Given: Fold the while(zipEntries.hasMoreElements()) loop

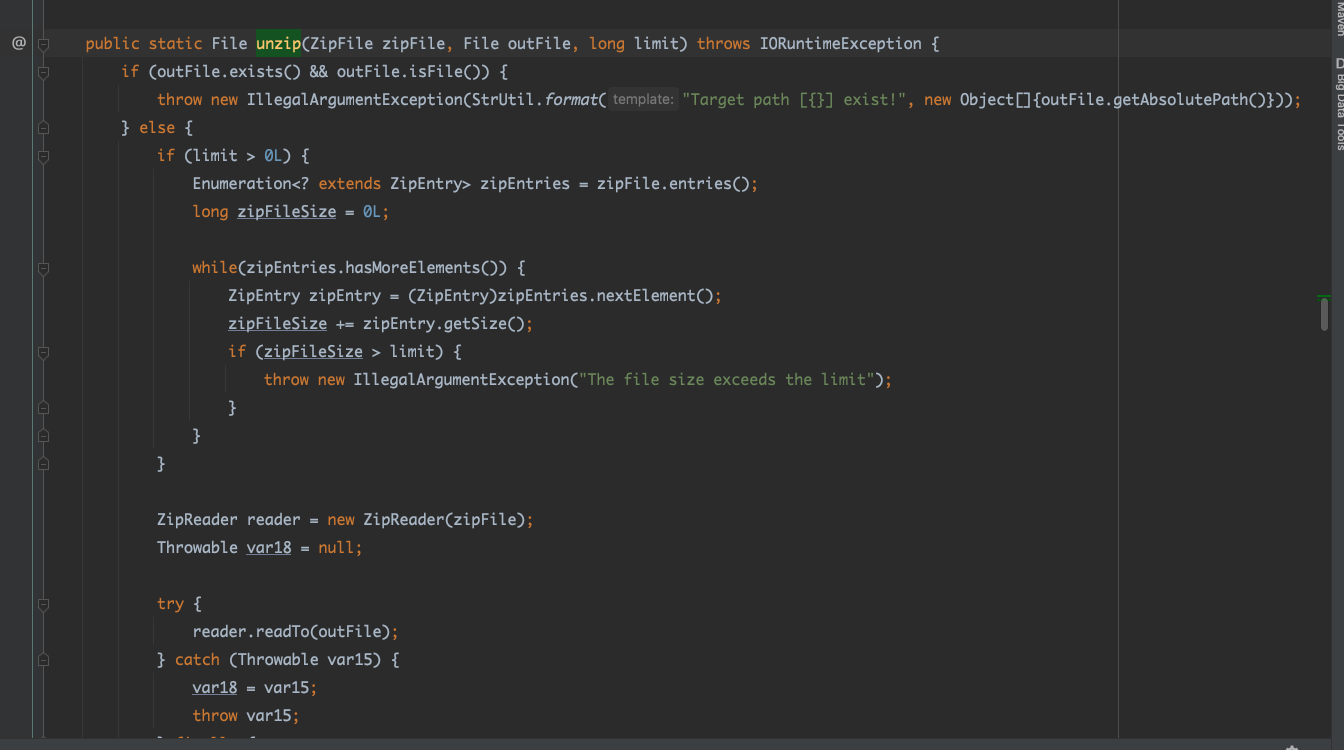Looking at the screenshot, I should tap(43, 268).
